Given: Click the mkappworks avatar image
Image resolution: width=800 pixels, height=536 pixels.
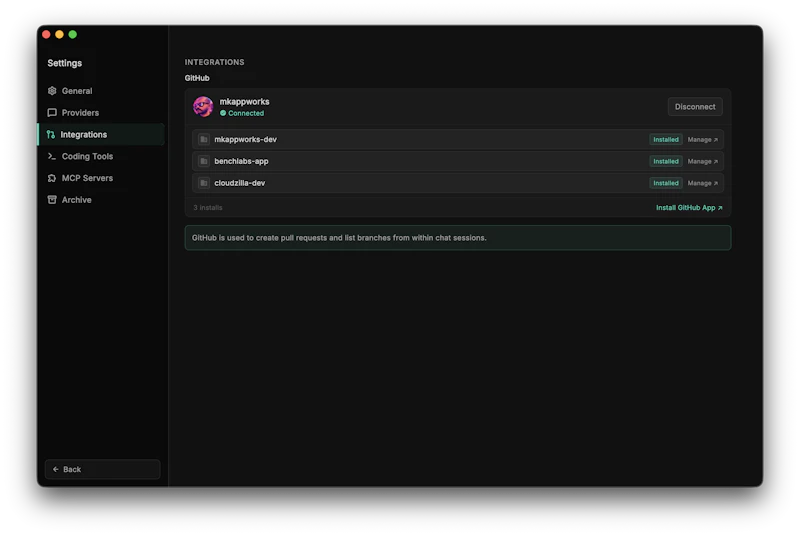Looking at the screenshot, I should pos(203,107).
